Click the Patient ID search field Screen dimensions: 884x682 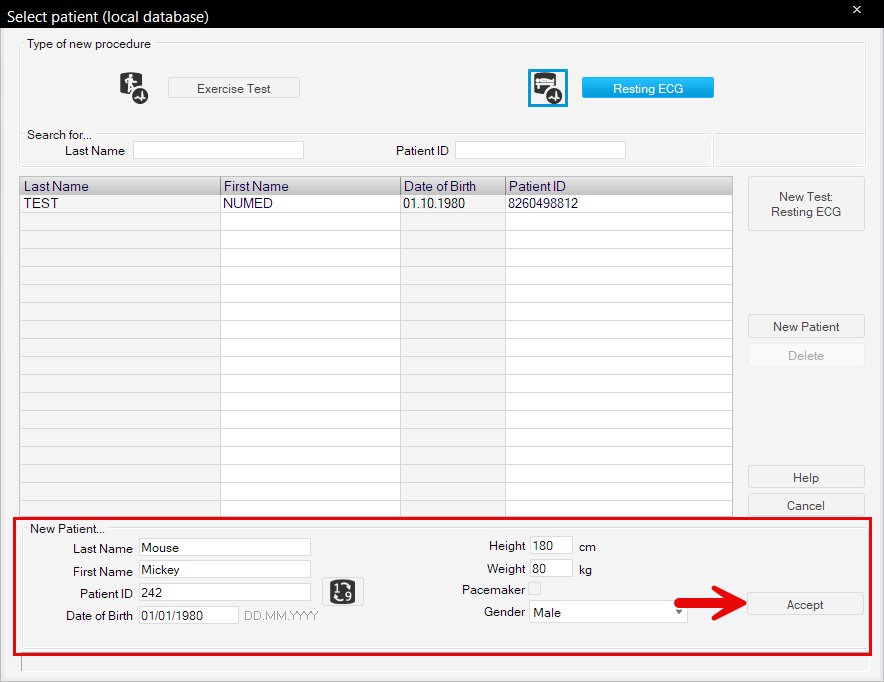coord(540,150)
